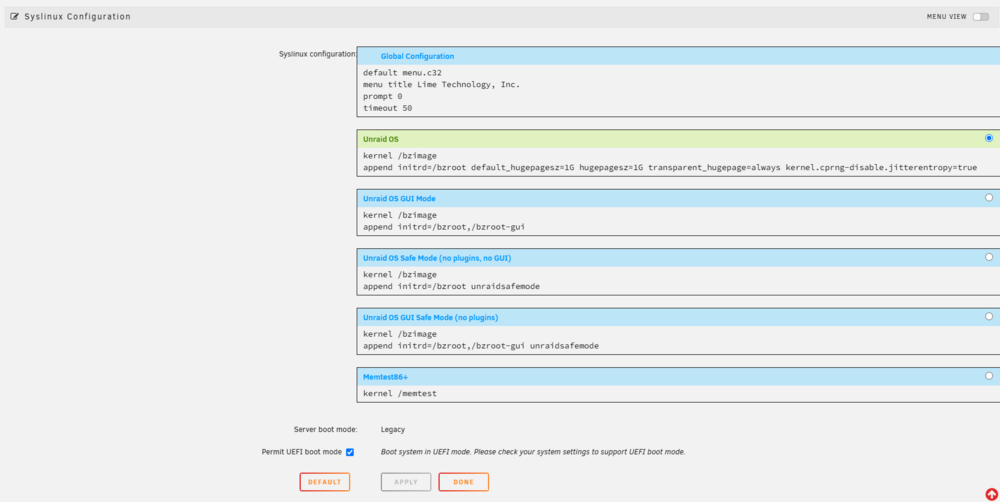The width and height of the screenshot is (1000, 502).
Task: Click the Unraid OS GUI Safe Mode header label
Action: [x=430, y=318]
